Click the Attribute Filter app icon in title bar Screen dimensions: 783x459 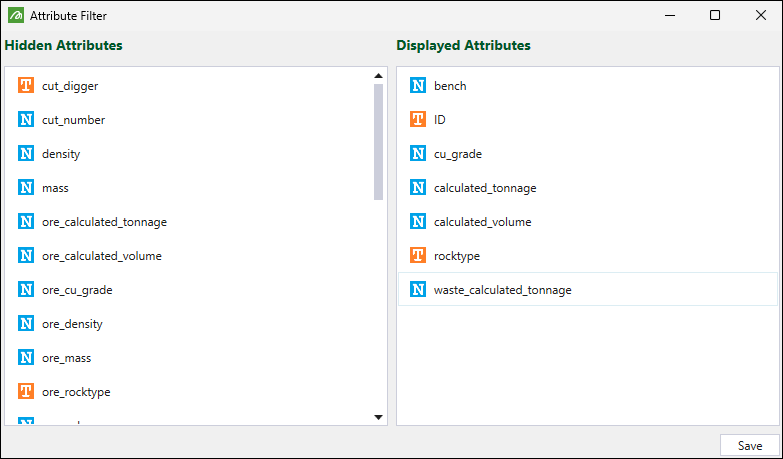tap(14, 15)
